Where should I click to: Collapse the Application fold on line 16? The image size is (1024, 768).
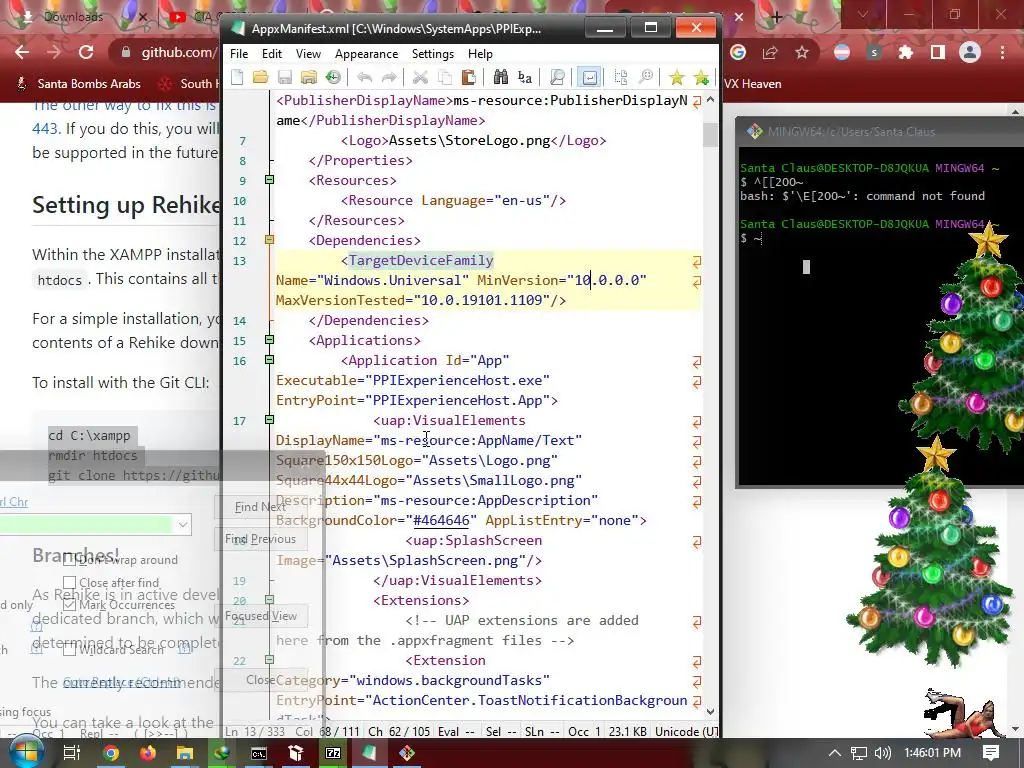269,359
